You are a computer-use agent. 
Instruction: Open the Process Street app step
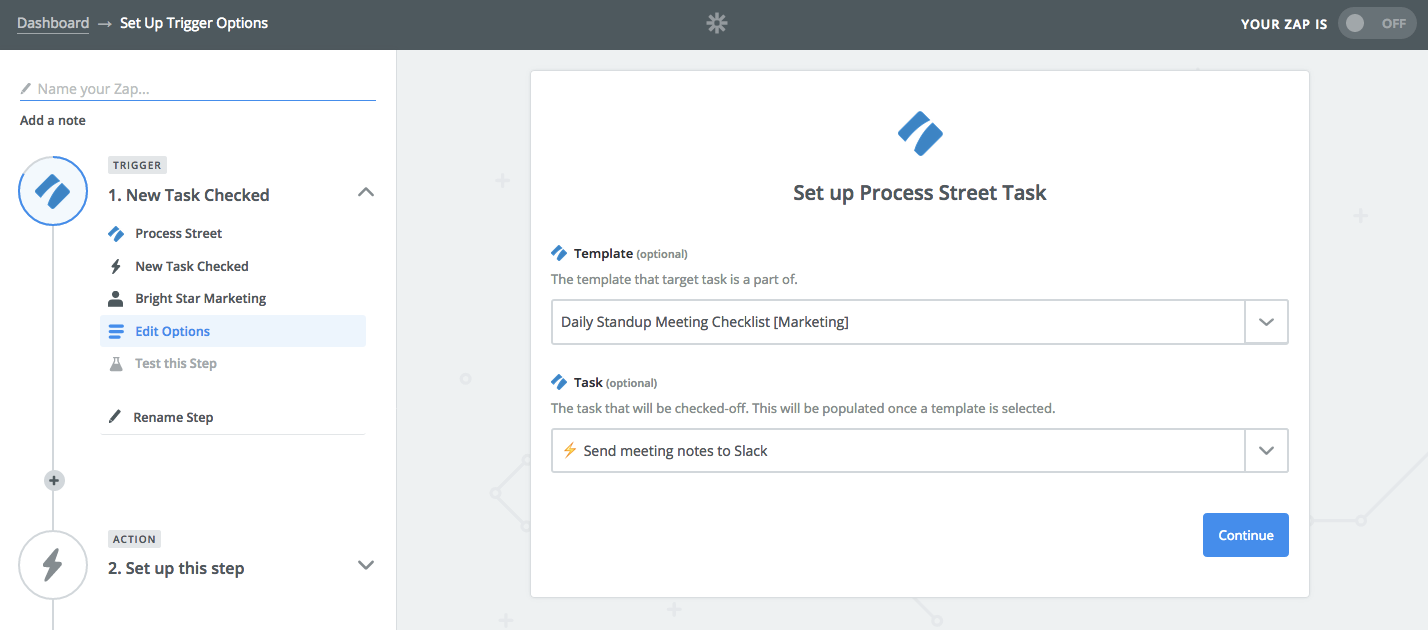179,233
